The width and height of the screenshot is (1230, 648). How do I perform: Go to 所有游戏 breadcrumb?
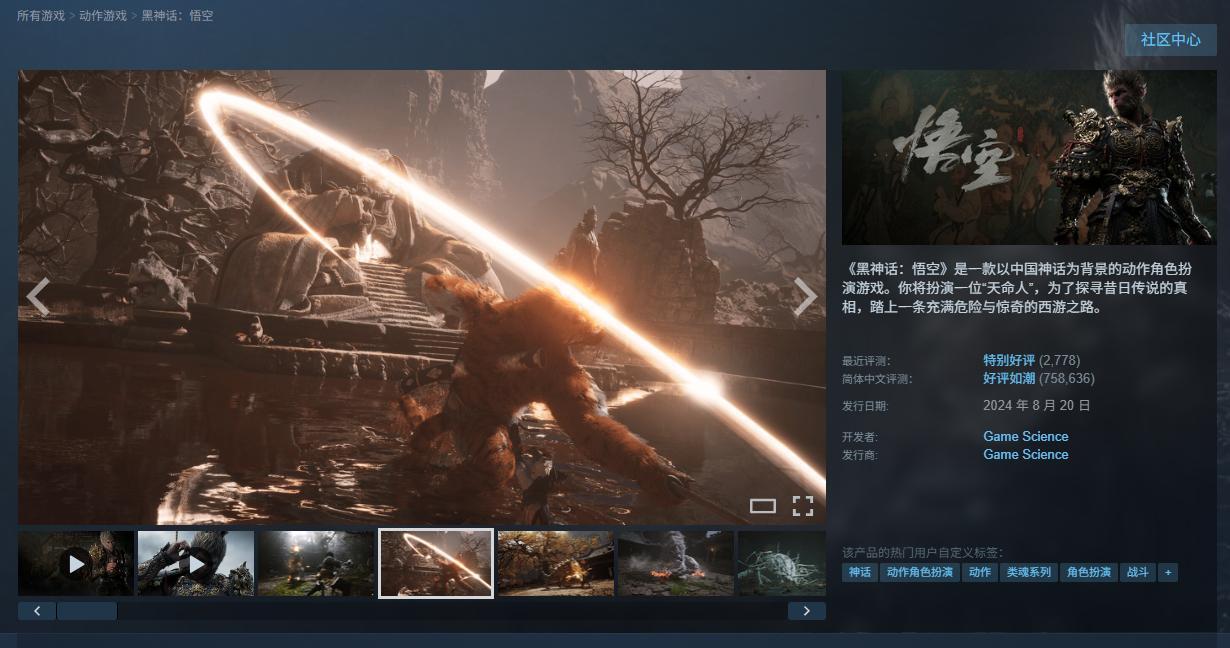(x=41, y=16)
